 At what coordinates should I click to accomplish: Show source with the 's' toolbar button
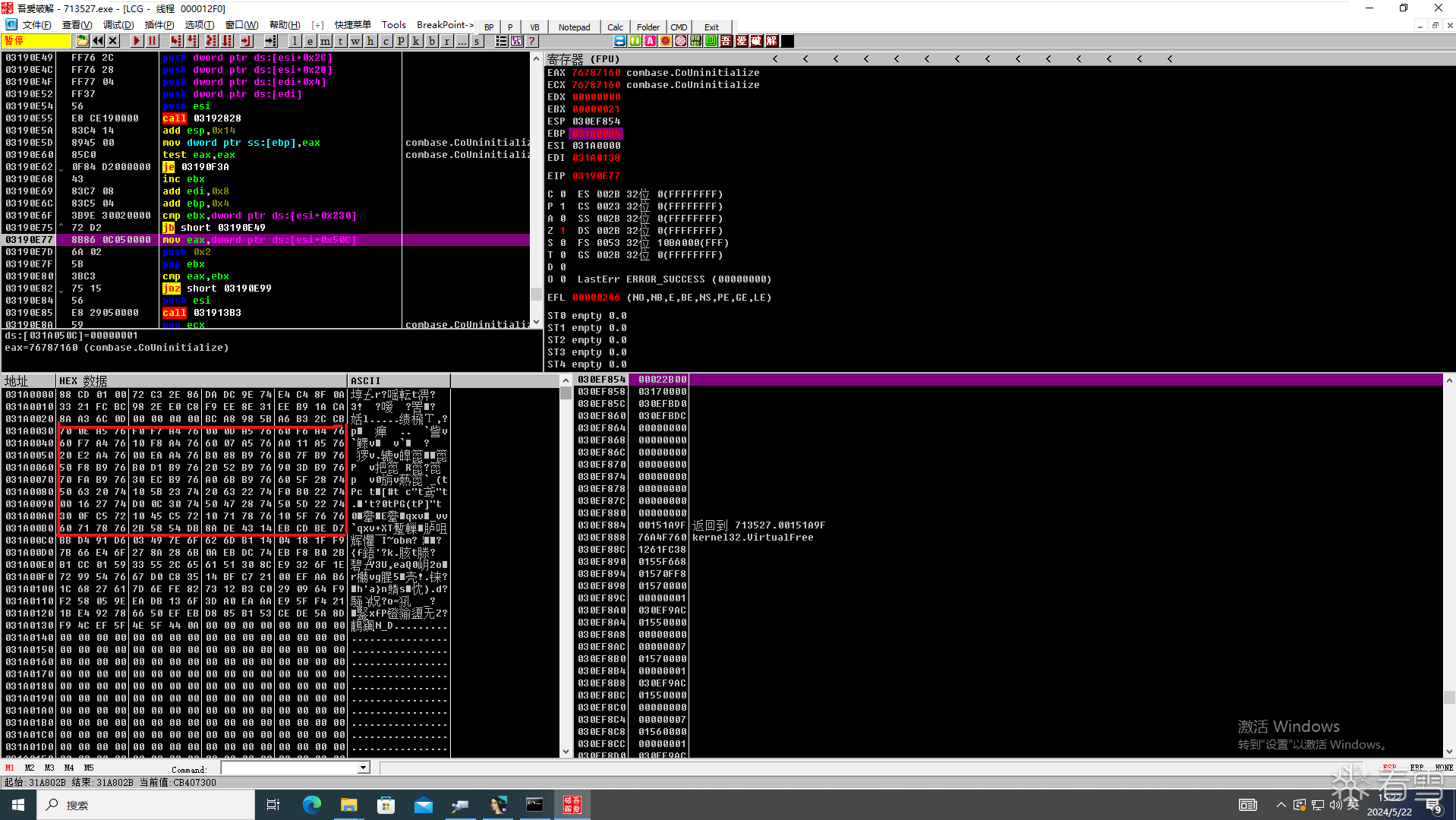tap(477, 41)
